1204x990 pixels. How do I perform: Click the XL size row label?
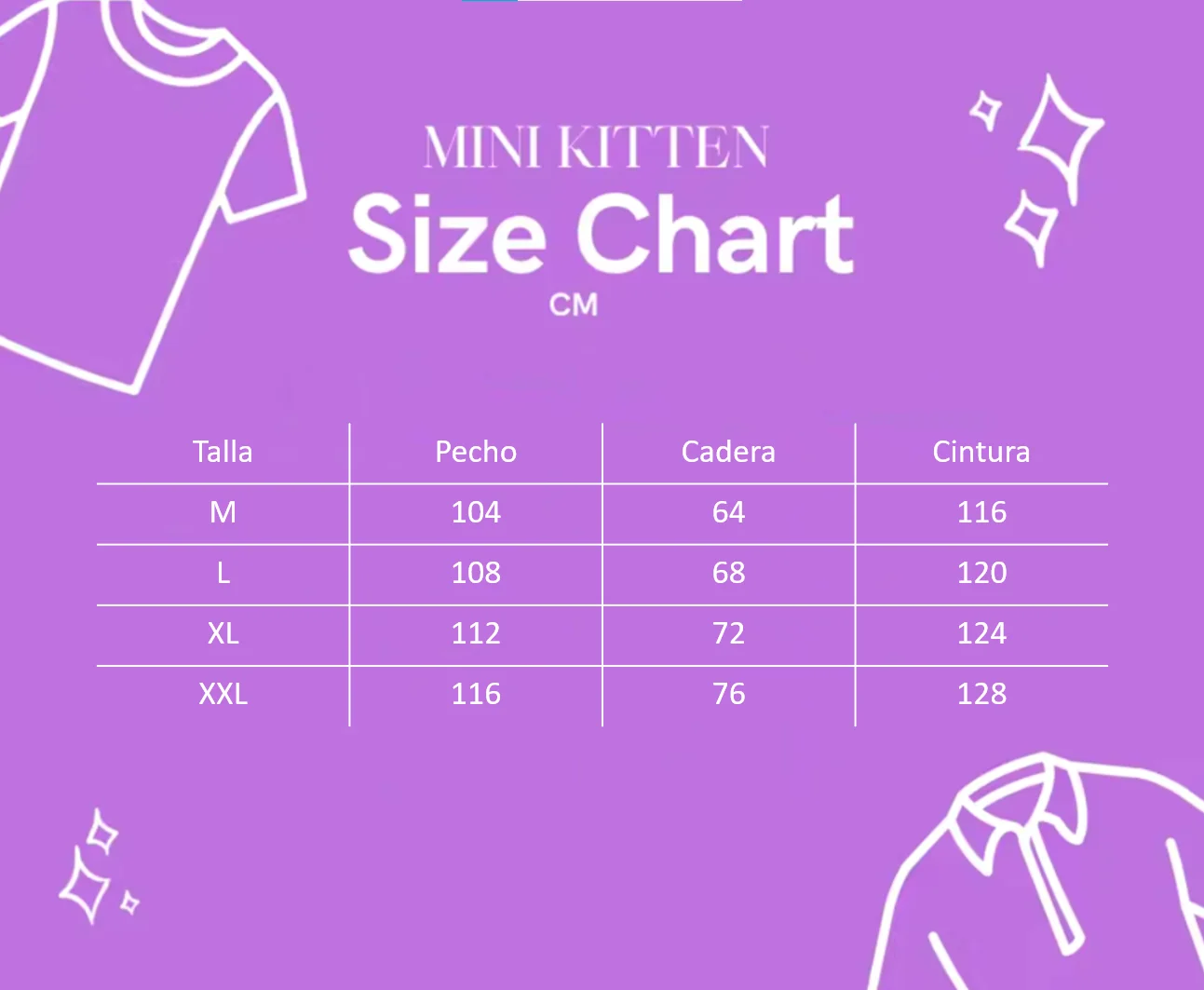click(x=223, y=633)
